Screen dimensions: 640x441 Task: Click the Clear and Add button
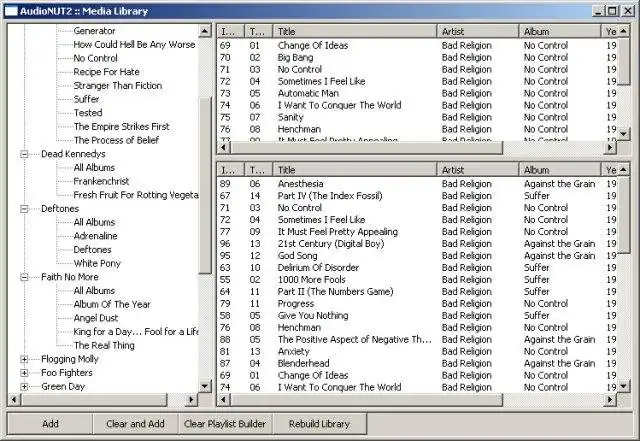[x=136, y=424]
